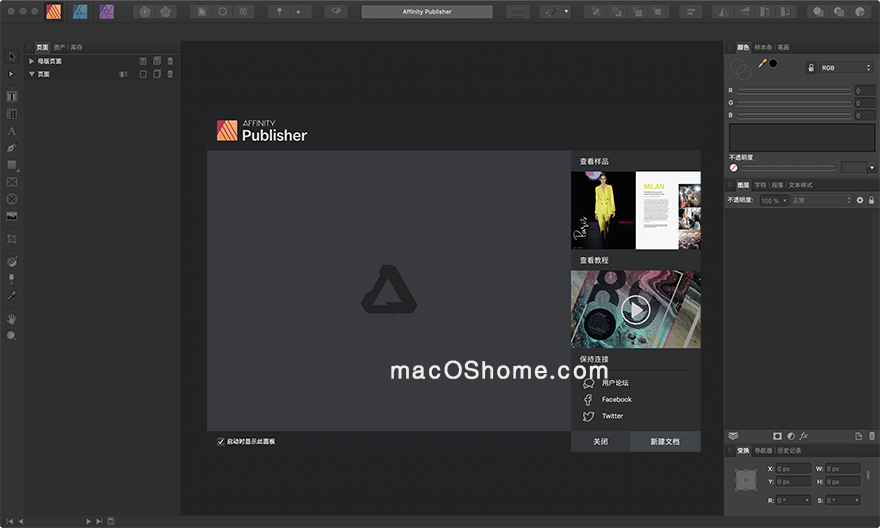Select the Table tool
The width and height of the screenshot is (880, 528).
(12, 114)
